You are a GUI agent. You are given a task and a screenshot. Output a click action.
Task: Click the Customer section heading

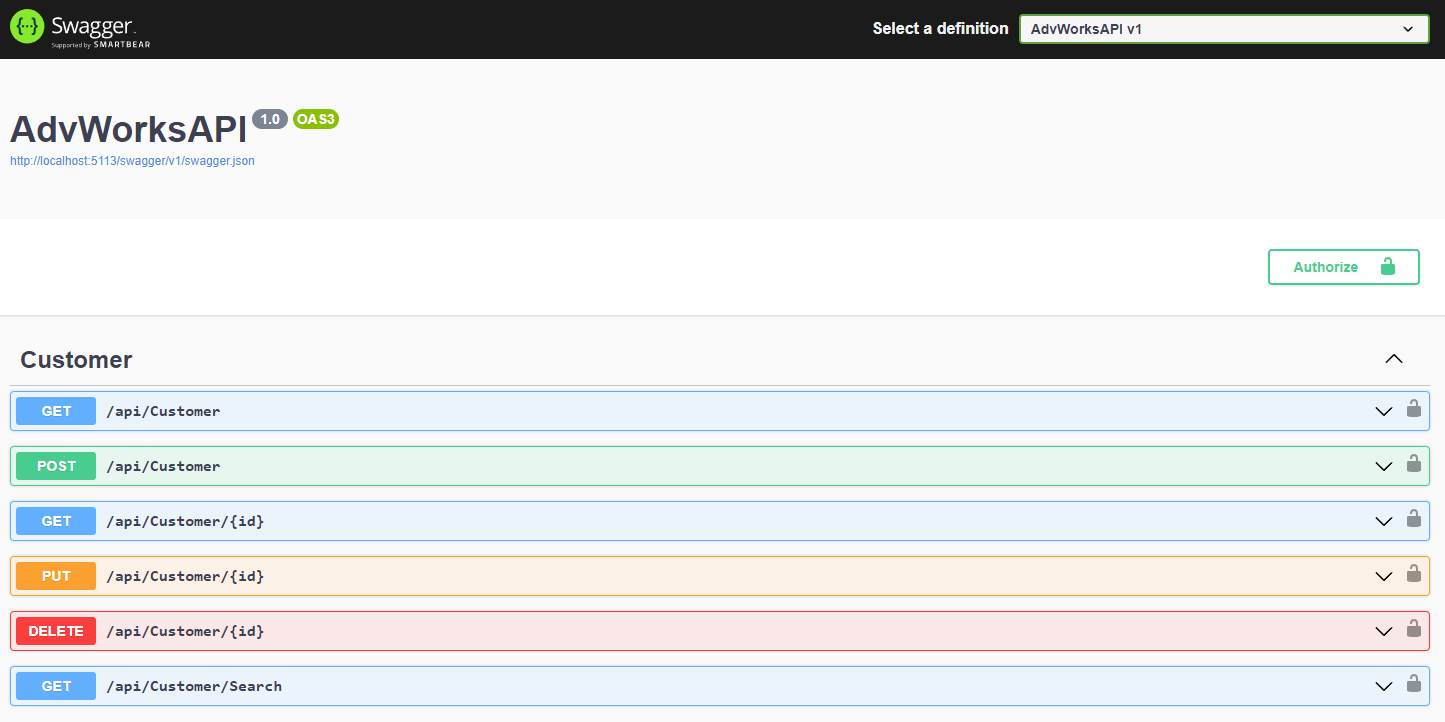click(76, 360)
